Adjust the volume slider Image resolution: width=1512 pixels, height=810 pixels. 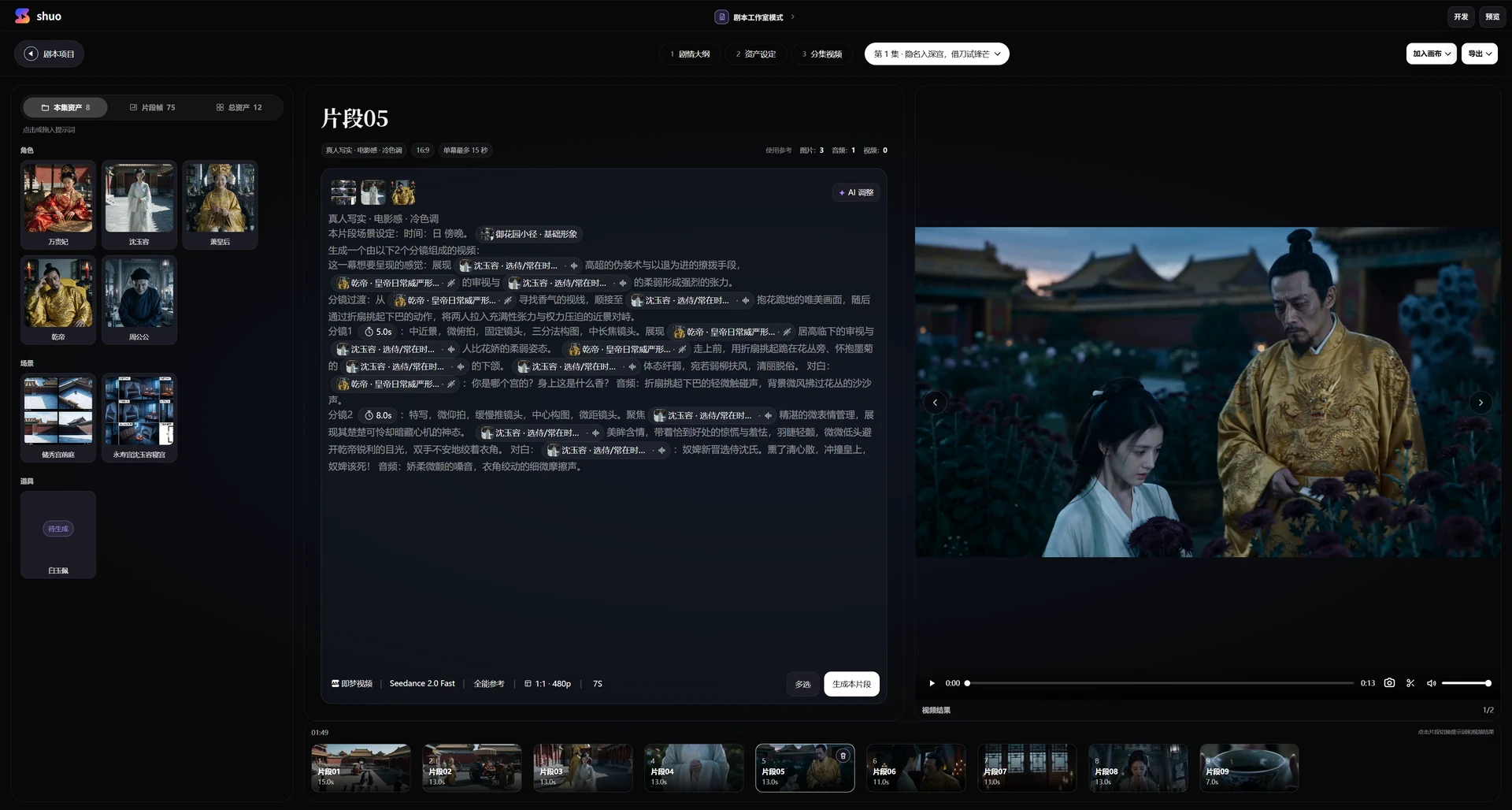[x=1466, y=683]
